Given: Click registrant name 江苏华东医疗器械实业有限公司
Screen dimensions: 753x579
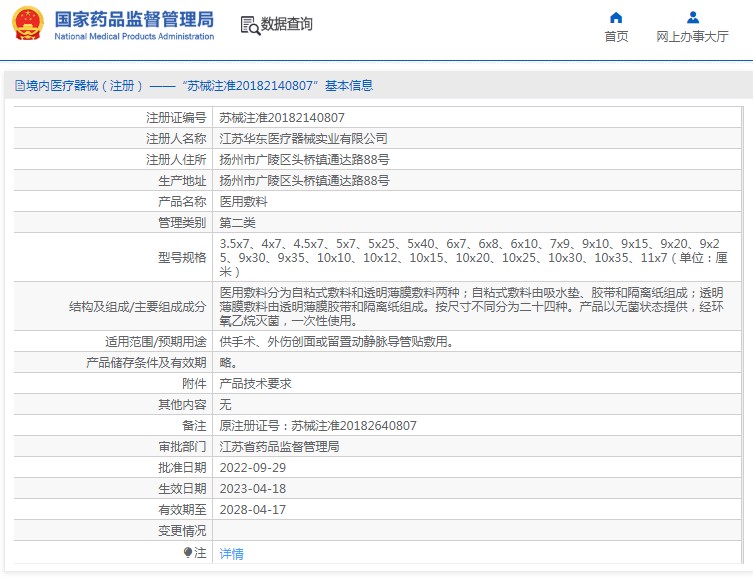Looking at the screenshot, I should pos(303,139).
